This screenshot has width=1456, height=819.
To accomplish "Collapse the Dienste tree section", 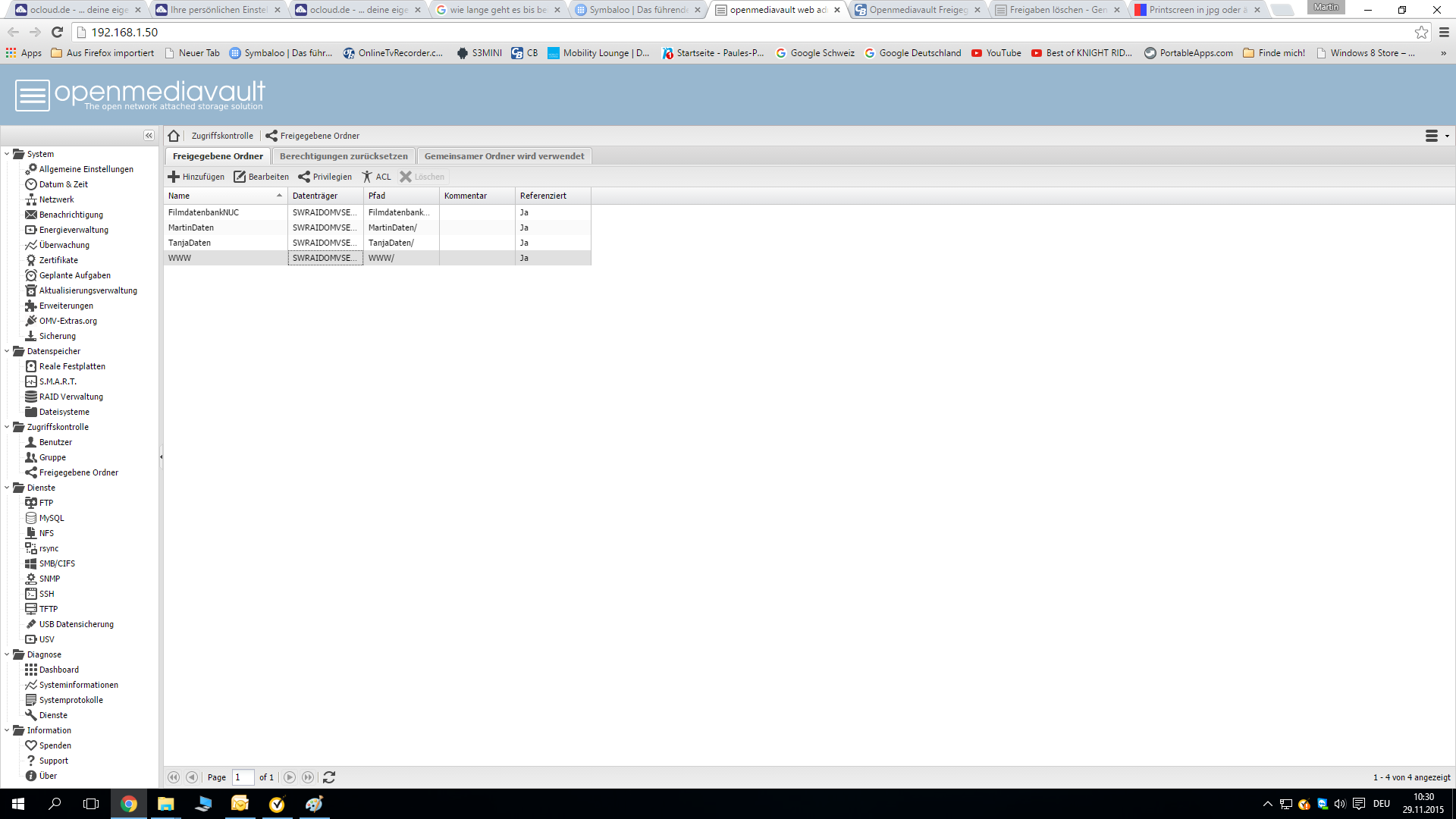I will point(7,488).
